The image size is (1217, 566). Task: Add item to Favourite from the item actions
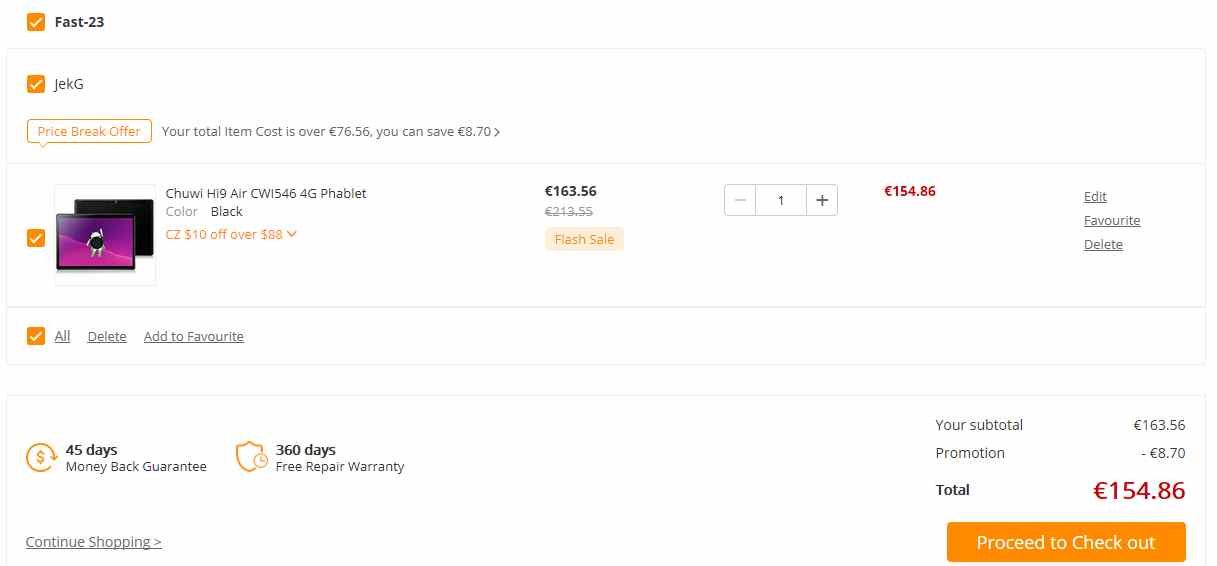[x=1112, y=221]
